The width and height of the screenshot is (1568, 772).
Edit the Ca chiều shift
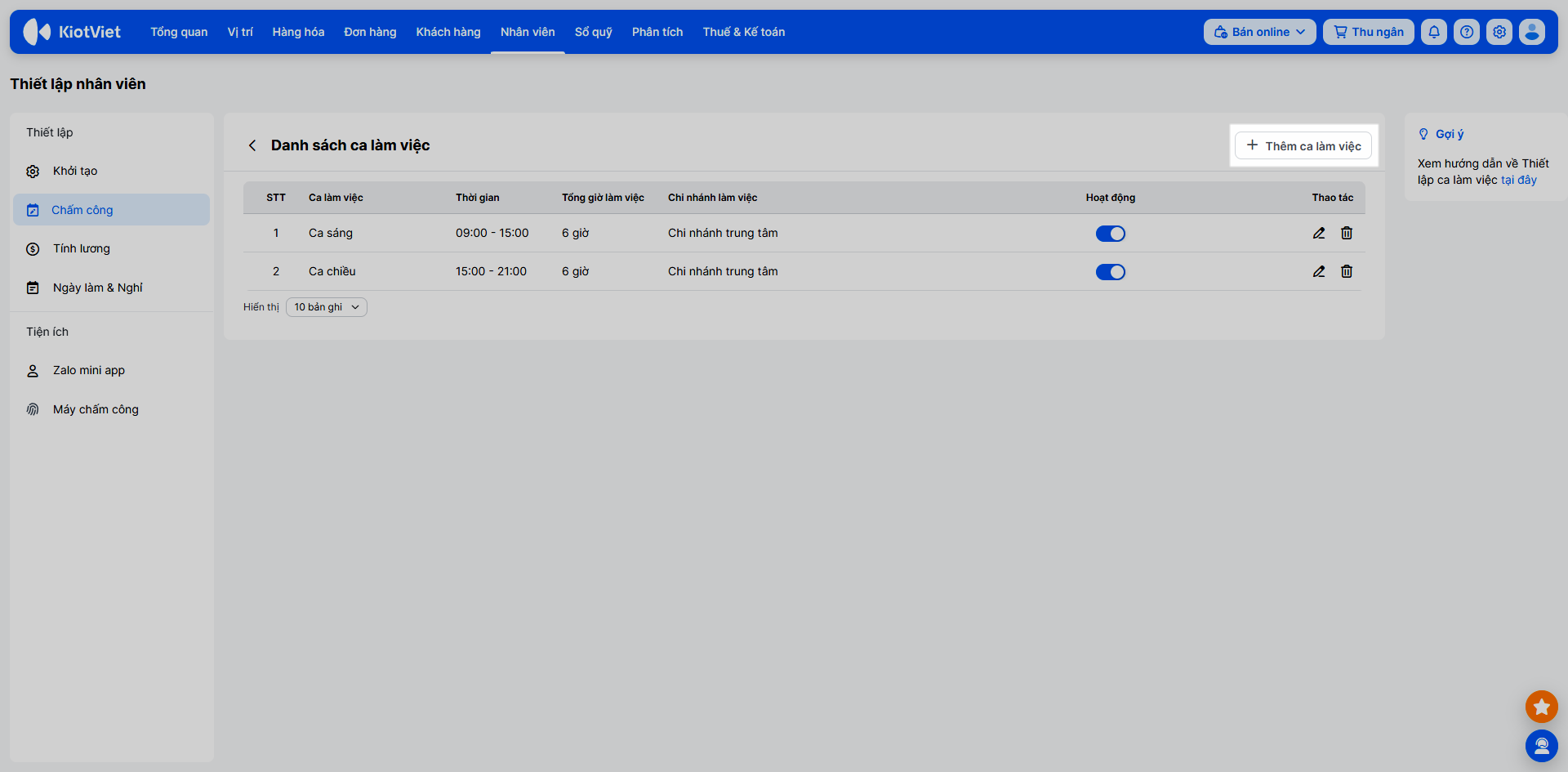point(1319,271)
